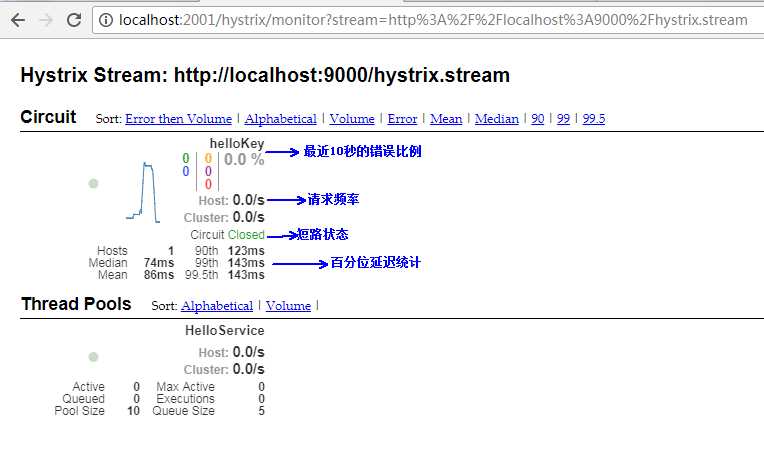Sort circuits by 99.5 percentile
The image size is (764, 450).
(593, 119)
